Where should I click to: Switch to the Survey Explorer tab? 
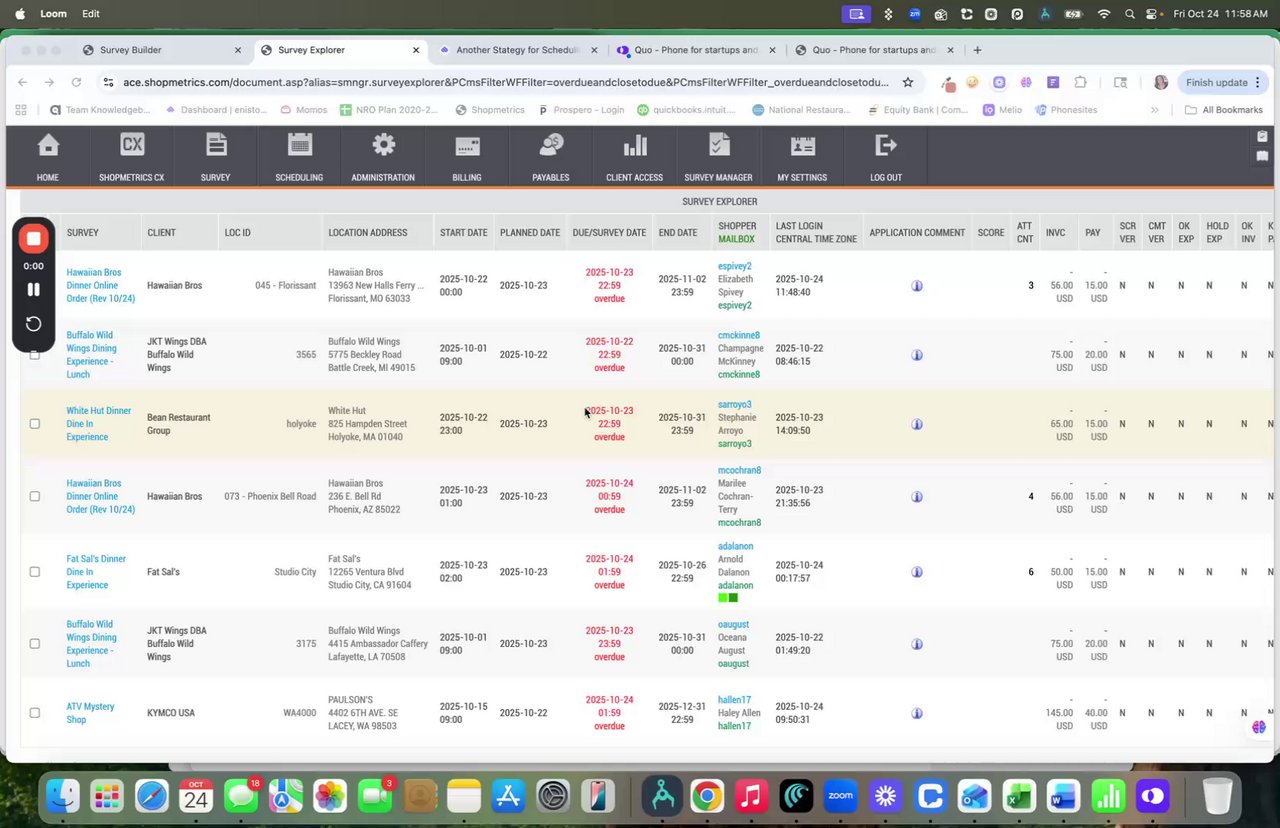[339, 50]
